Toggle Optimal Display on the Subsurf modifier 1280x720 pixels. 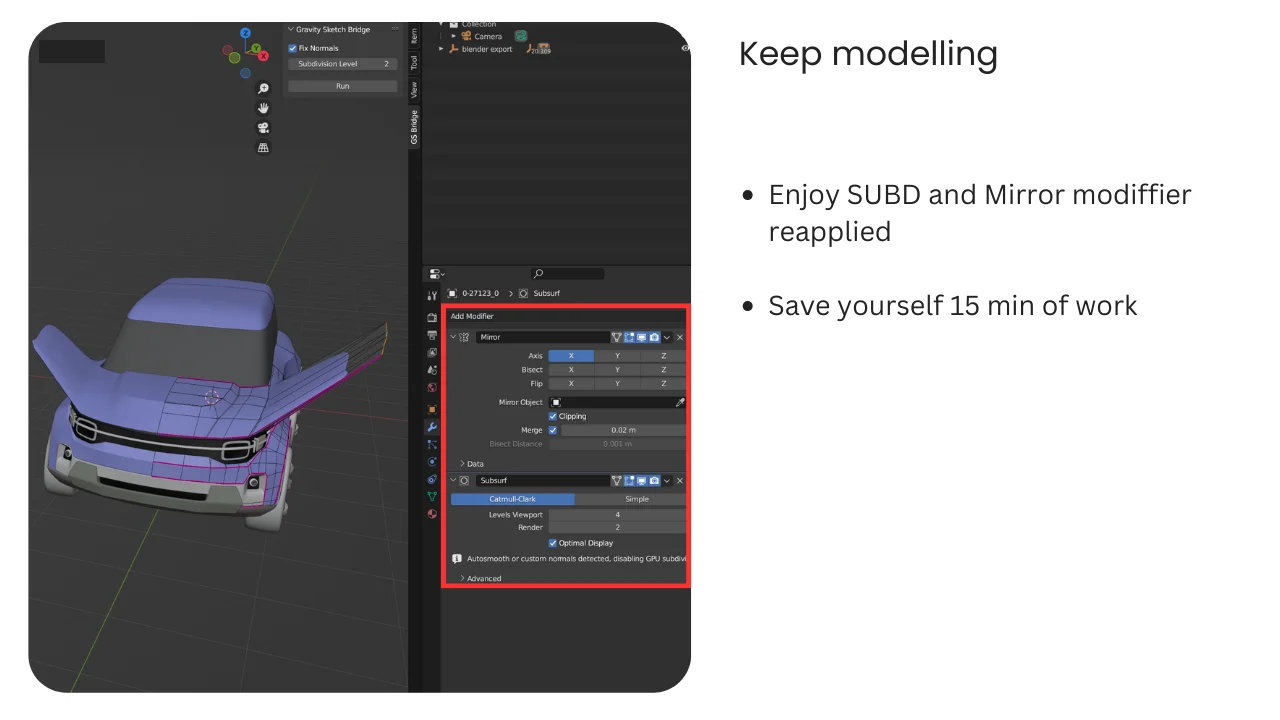click(553, 543)
